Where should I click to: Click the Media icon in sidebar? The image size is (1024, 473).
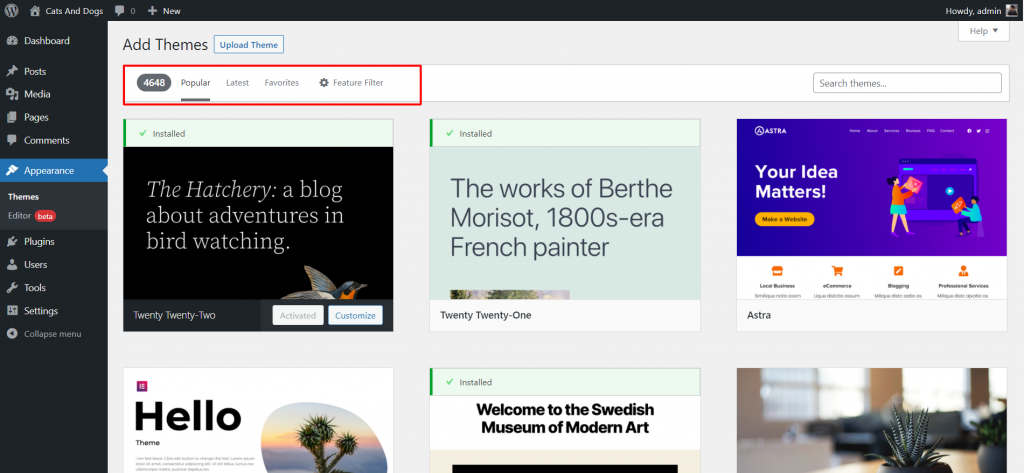pyautogui.click(x=12, y=94)
